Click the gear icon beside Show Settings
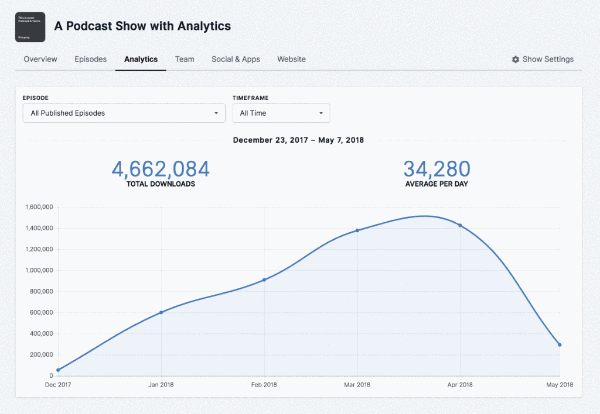This screenshot has width=600, height=414. [516, 59]
